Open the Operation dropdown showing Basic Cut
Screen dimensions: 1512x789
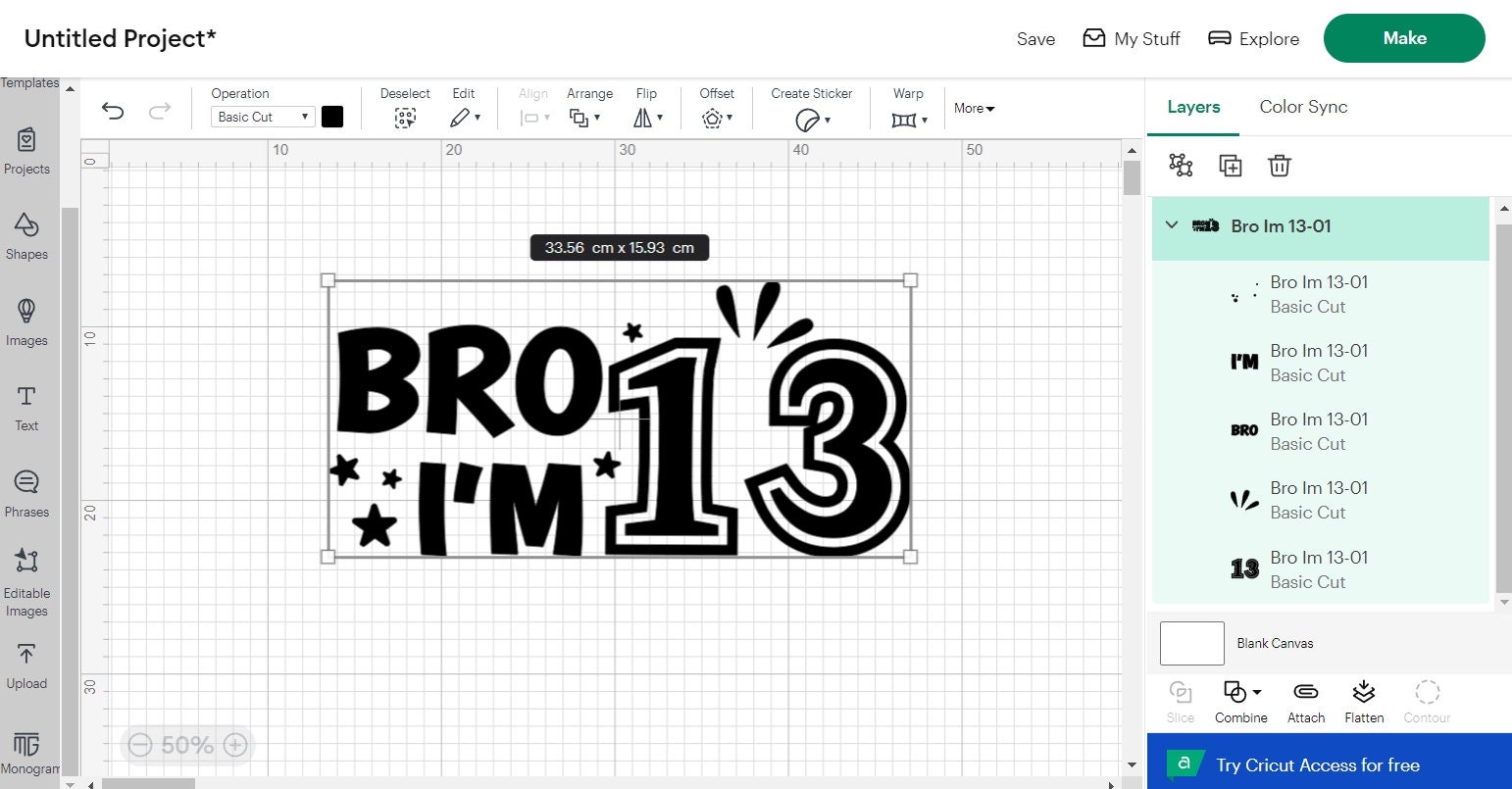(261, 116)
